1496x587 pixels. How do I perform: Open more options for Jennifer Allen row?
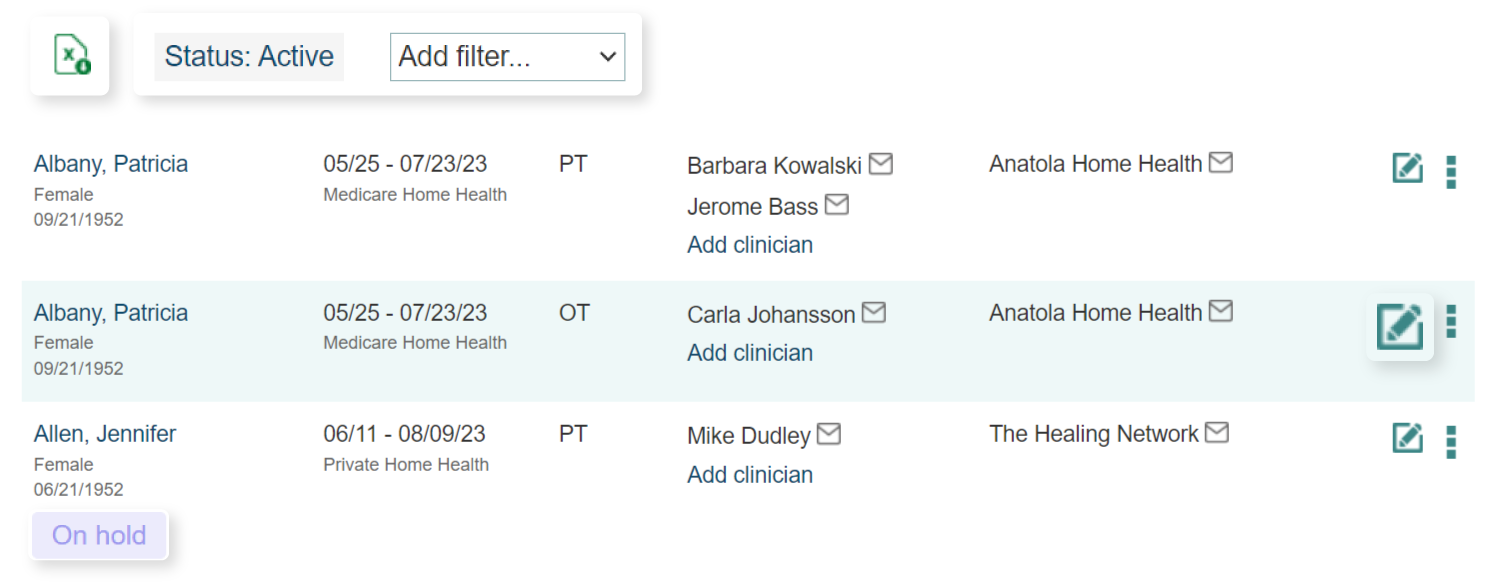tap(1451, 441)
